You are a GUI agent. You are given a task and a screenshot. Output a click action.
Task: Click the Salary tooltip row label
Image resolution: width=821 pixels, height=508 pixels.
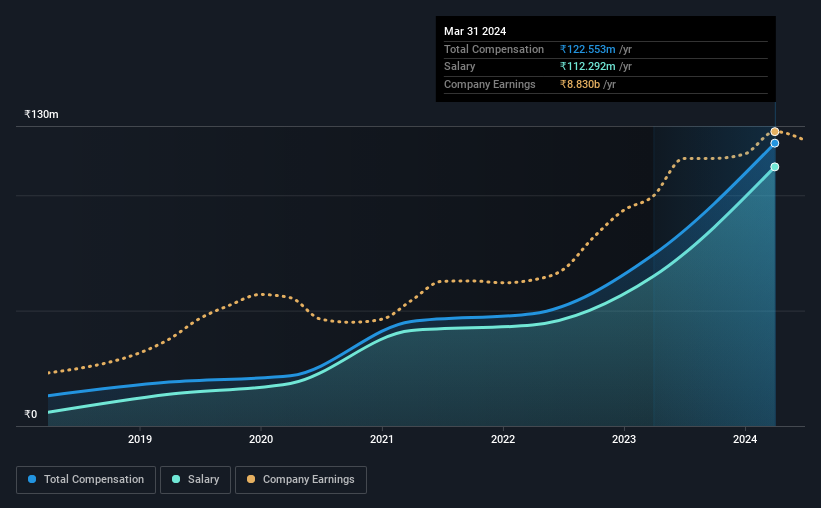(460, 67)
